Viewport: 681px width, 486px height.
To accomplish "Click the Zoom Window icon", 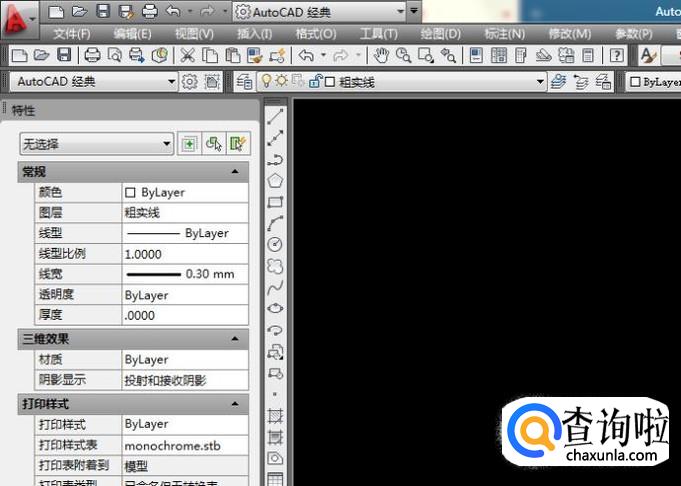I will [426, 55].
